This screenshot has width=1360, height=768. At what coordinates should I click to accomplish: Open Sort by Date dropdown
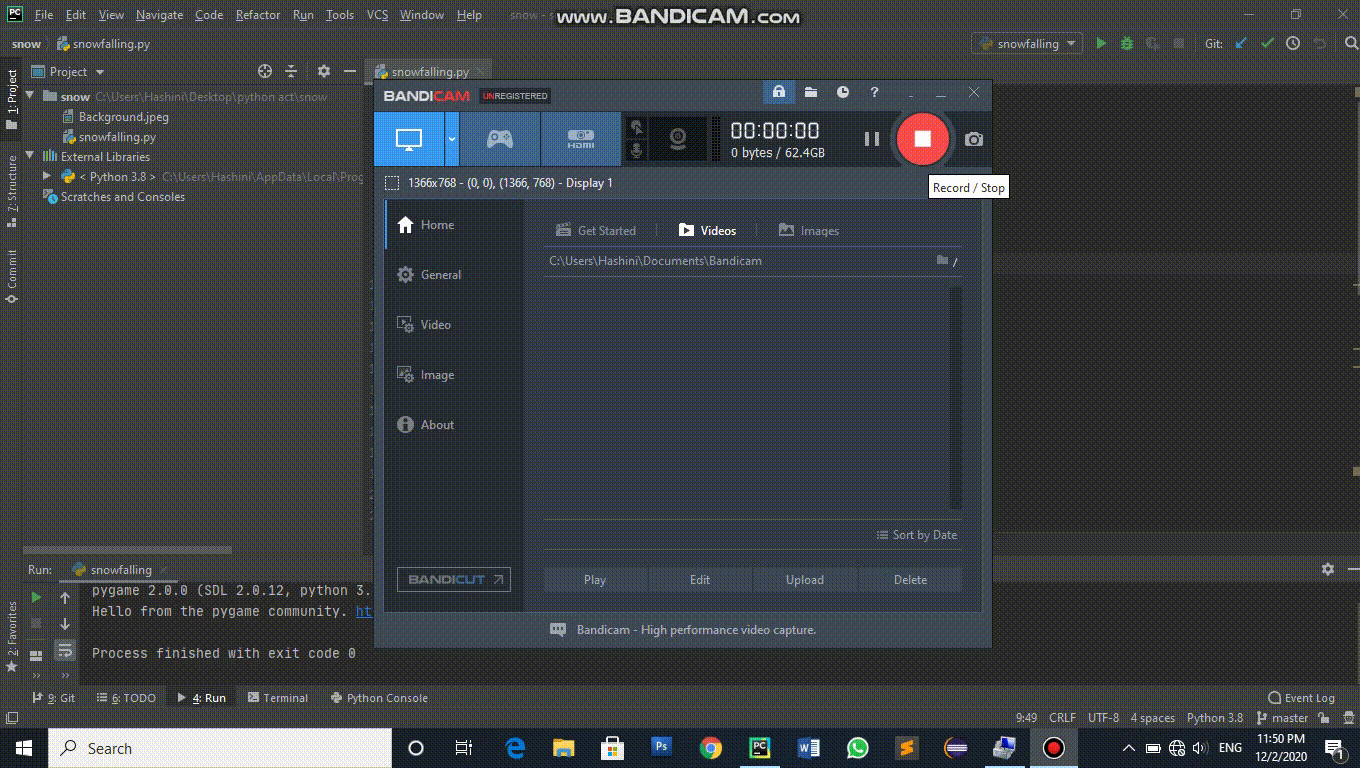(917, 535)
